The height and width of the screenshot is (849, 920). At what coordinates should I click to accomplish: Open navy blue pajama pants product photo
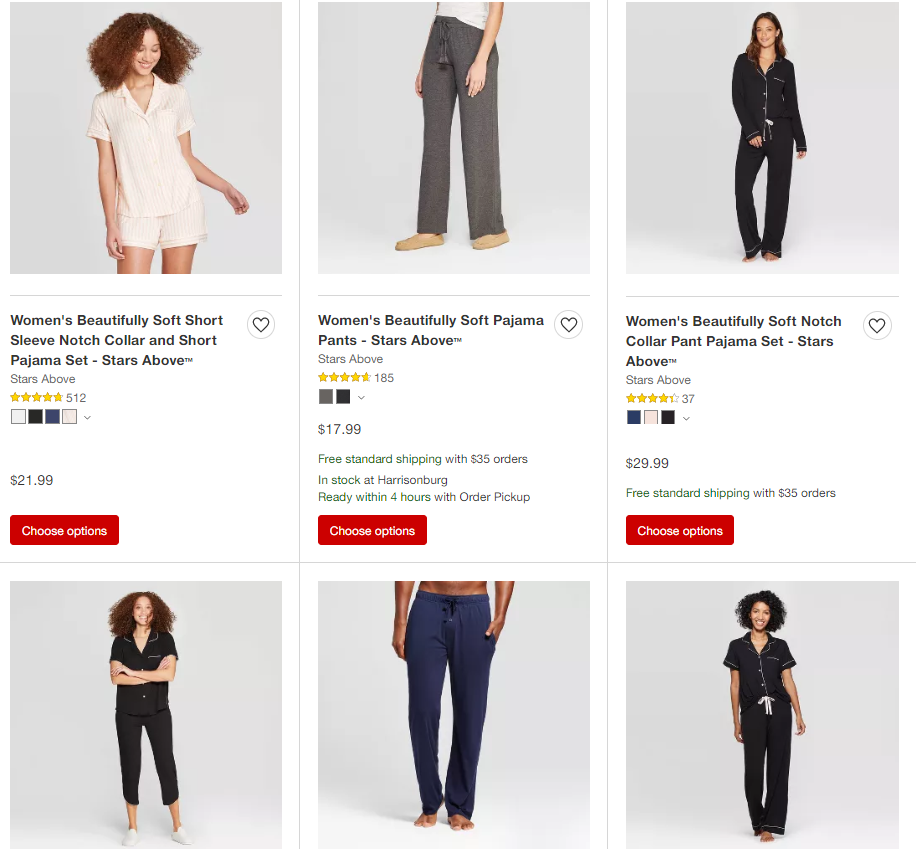[454, 714]
